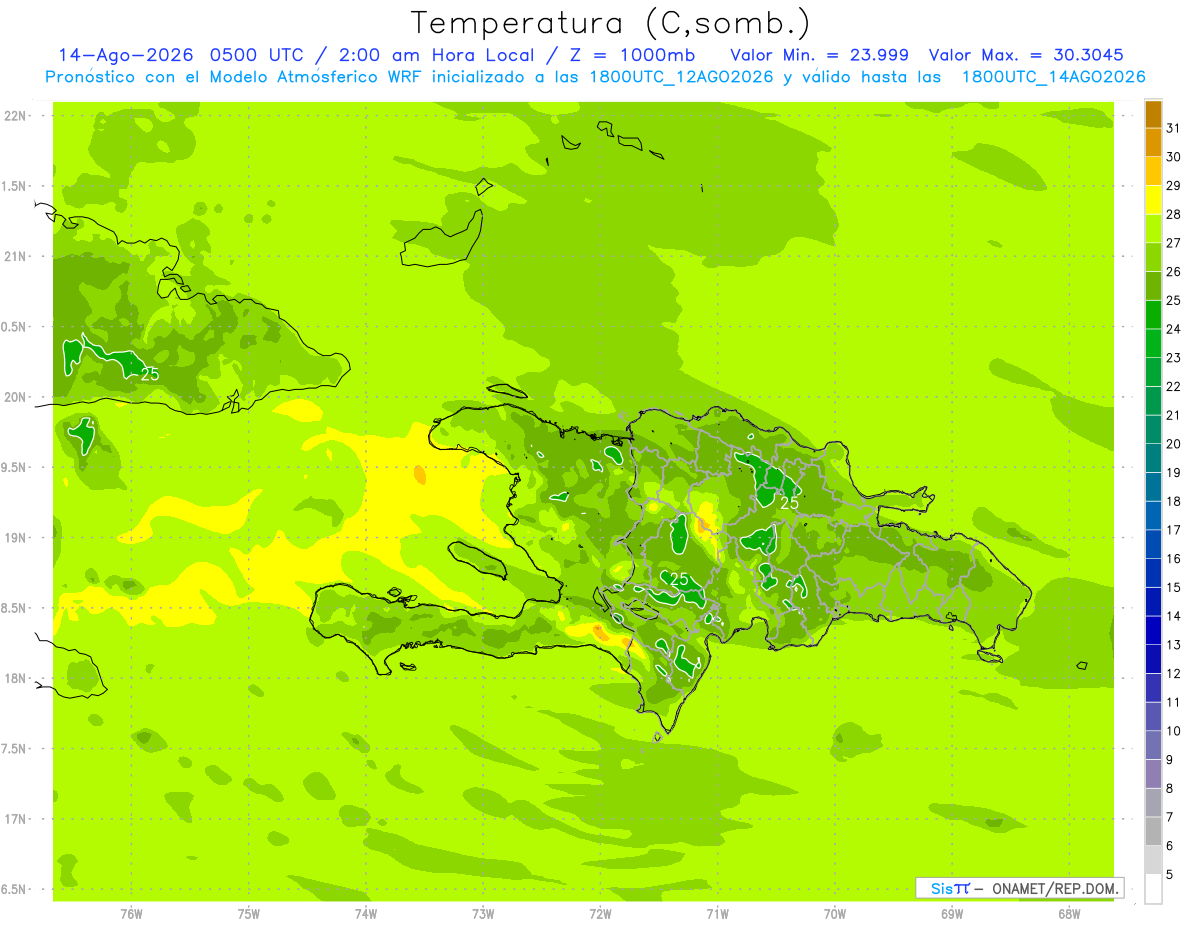Click the legend value label '20'
Viewport: 1200px width, 927px height.
[1173, 444]
